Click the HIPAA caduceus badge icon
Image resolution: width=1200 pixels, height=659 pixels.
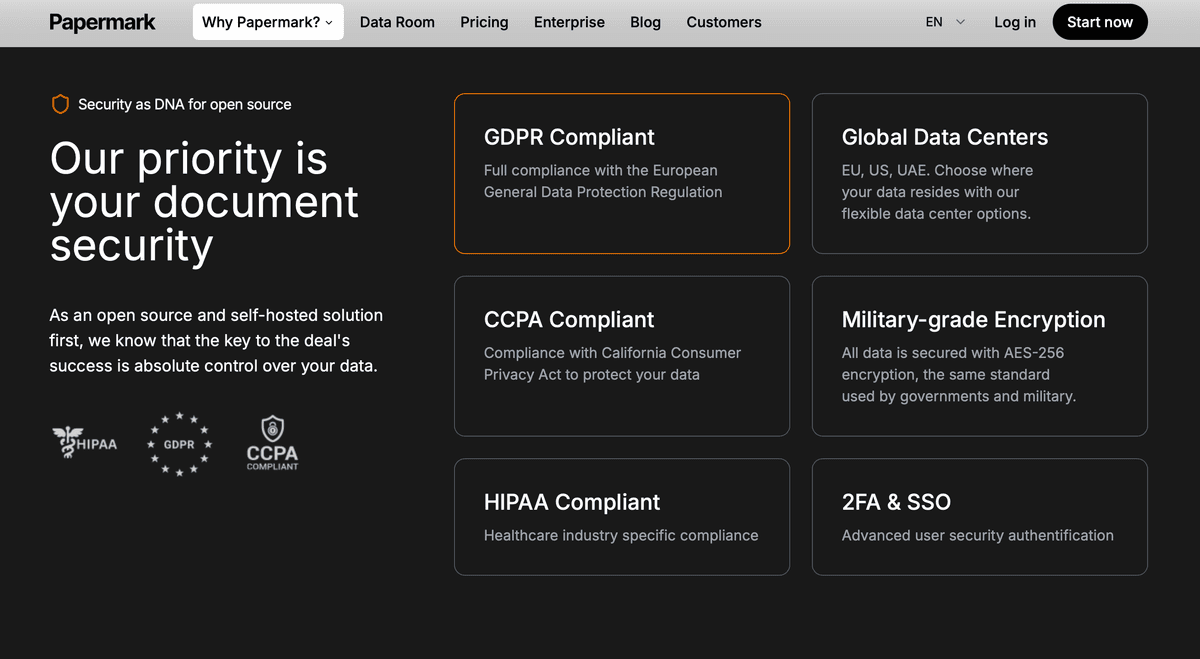(85, 443)
